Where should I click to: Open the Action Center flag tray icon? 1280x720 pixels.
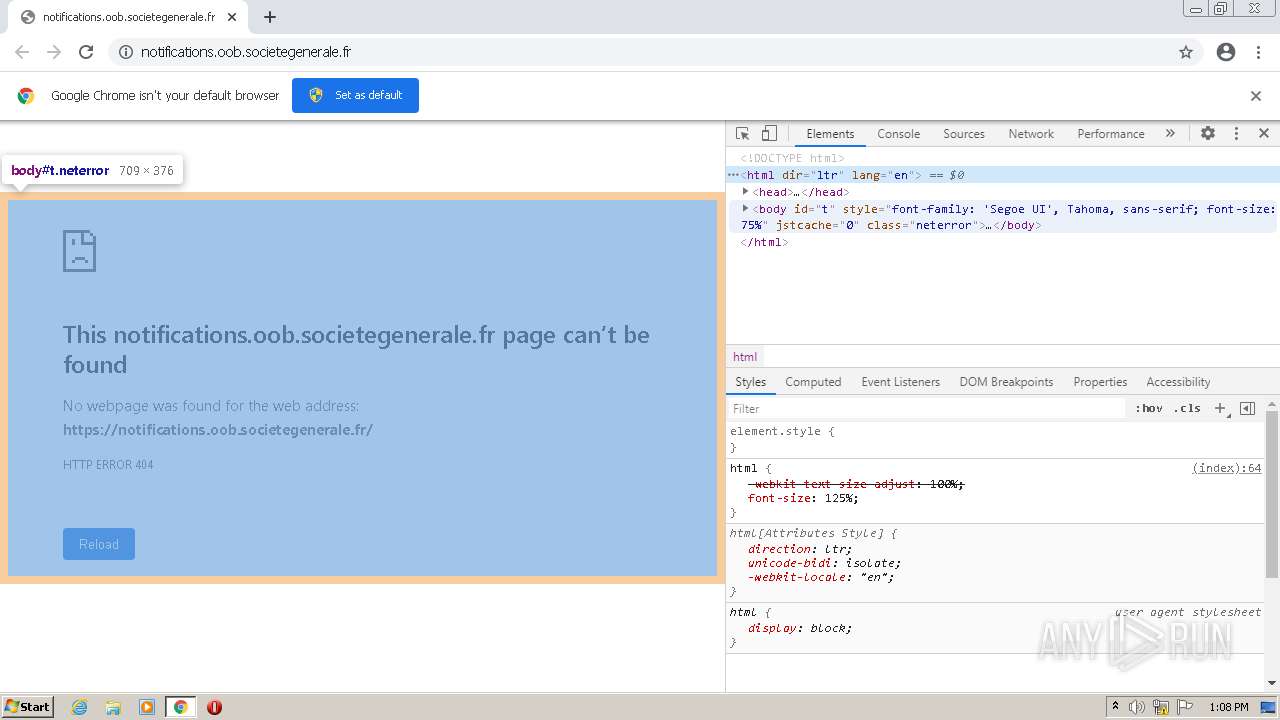click(1185, 707)
